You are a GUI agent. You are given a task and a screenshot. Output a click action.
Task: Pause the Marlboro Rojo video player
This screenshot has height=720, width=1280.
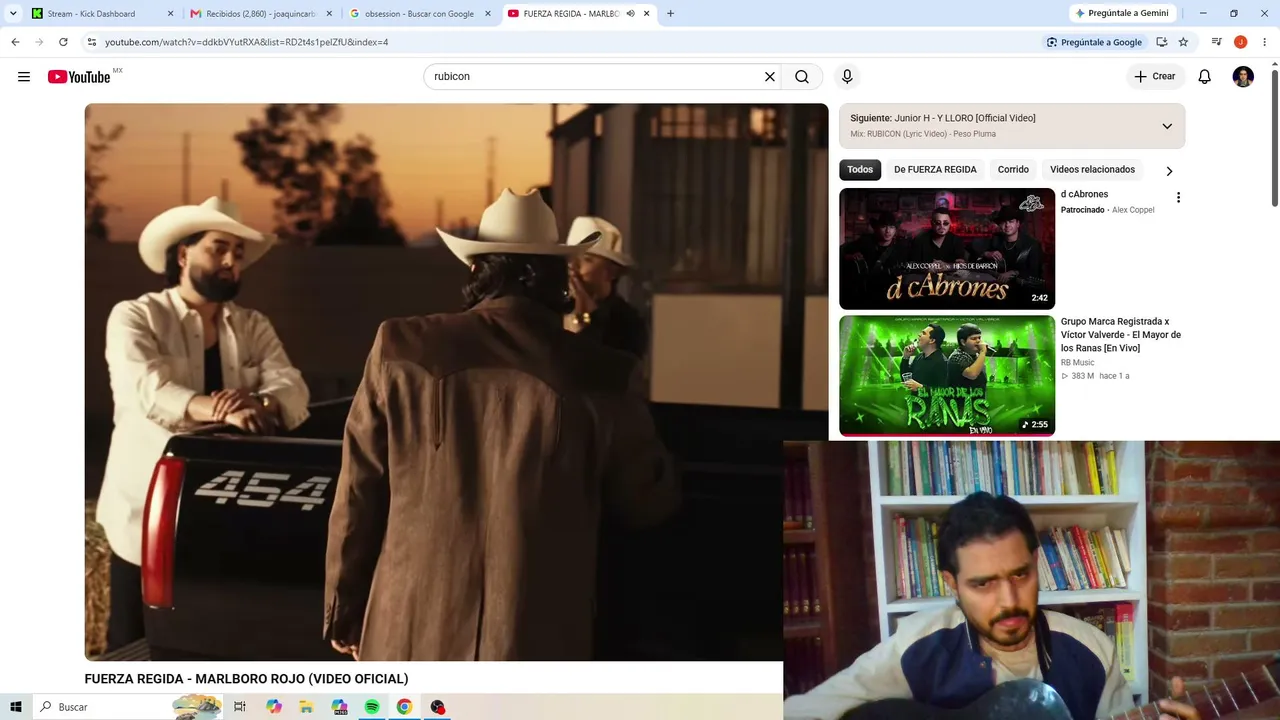click(x=456, y=382)
